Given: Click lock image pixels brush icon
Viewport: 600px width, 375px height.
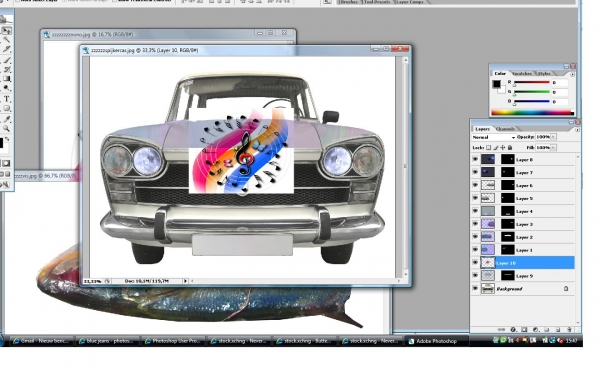Looking at the screenshot, I should 496,148.
